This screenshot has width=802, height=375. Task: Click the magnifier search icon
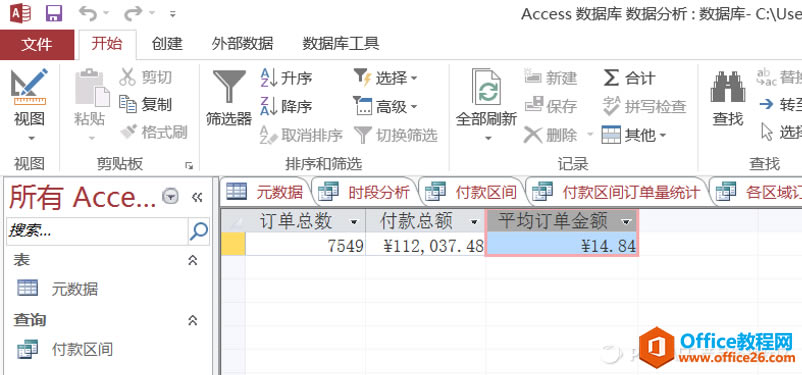(x=198, y=231)
